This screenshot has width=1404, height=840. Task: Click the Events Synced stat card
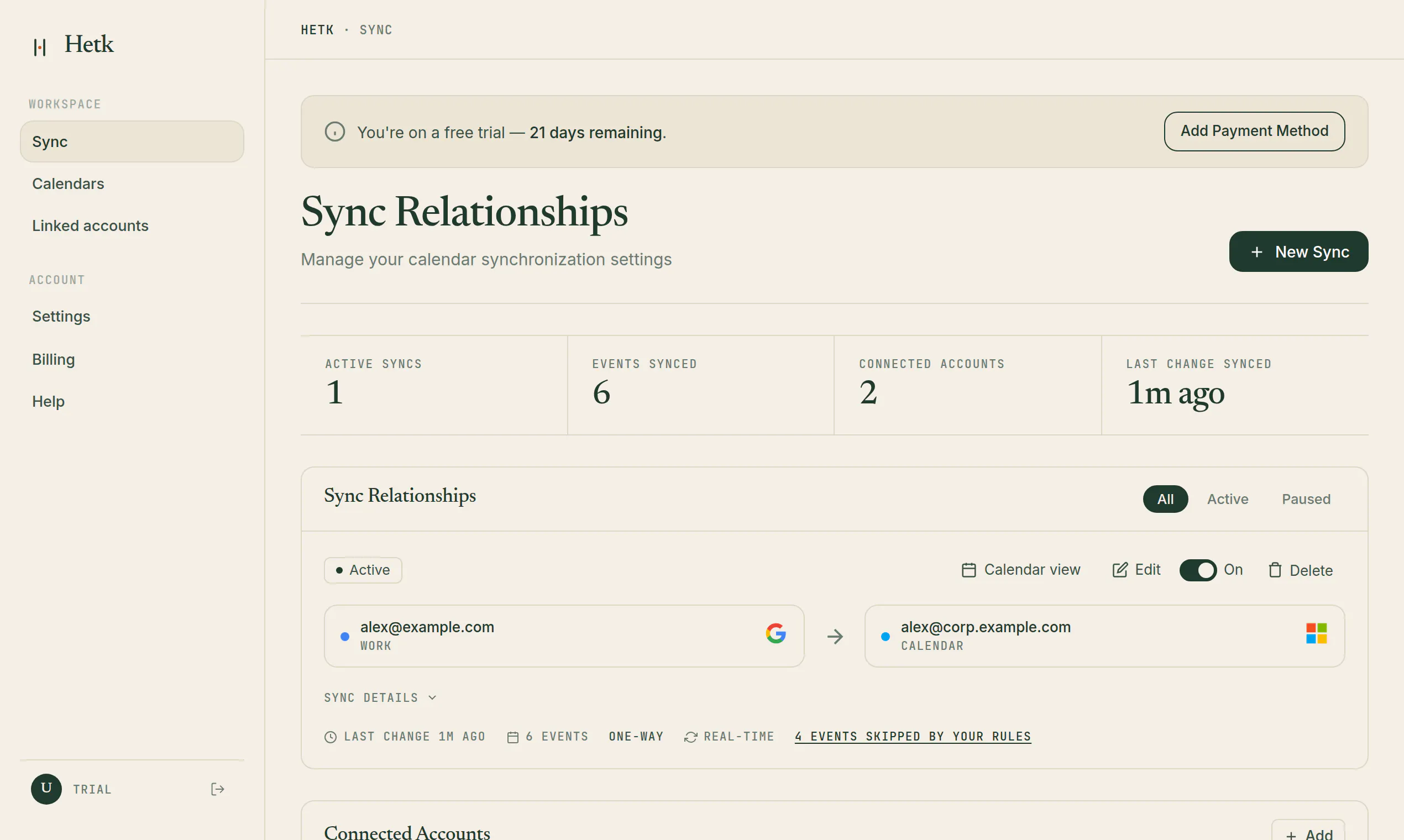tap(701, 386)
